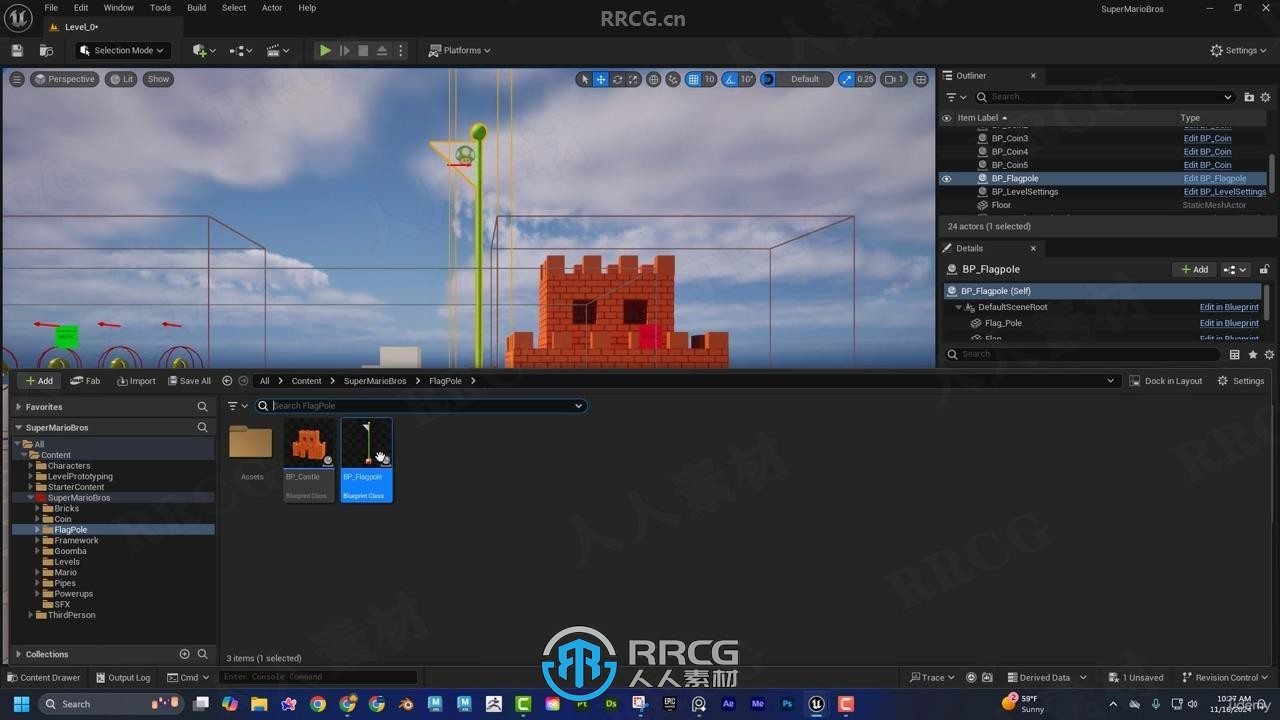Screen dimensions: 1280x720
Task: Click the Fab button
Action: point(85,381)
